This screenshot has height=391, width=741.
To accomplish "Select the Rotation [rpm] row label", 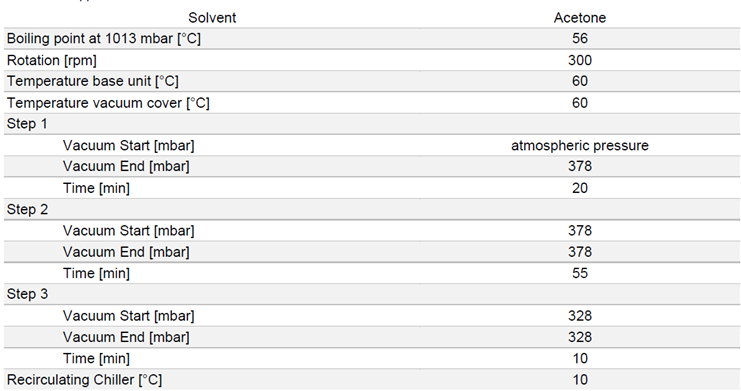I will 52,61.
